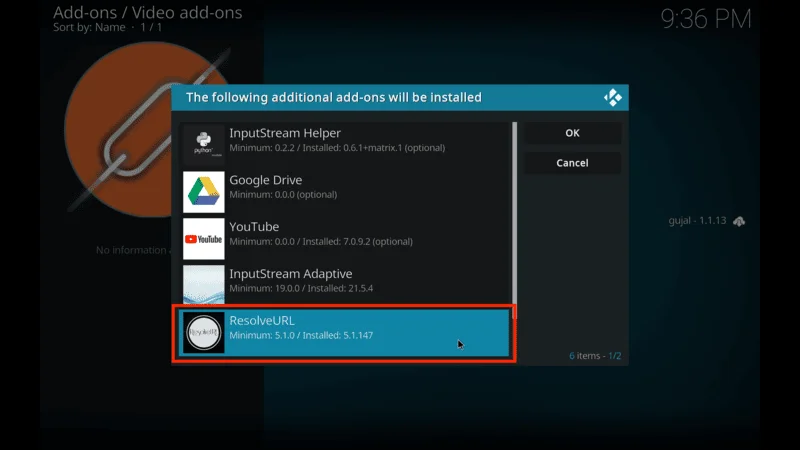Viewport: 800px width, 450px height.
Task: Click the large chain-link add-on artwork
Action: click(148, 130)
